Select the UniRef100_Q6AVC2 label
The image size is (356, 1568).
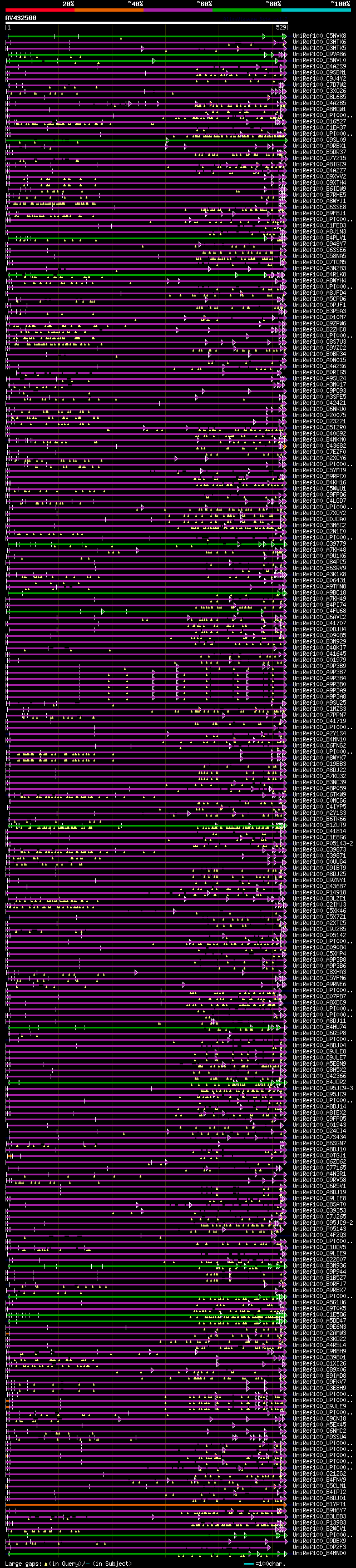pyautogui.click(x=319, y=617)
